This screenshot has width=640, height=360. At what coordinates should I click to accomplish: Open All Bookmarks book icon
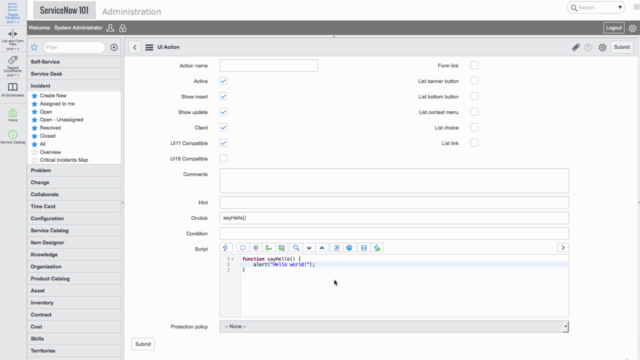coord(13,87)
